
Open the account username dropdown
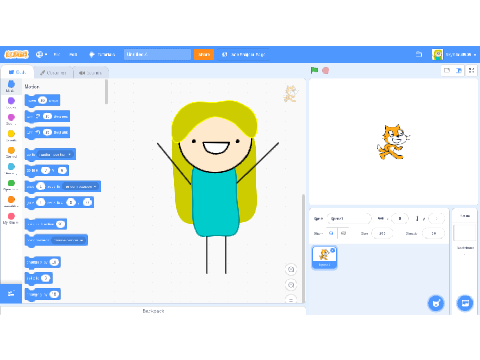coord(461,54)
